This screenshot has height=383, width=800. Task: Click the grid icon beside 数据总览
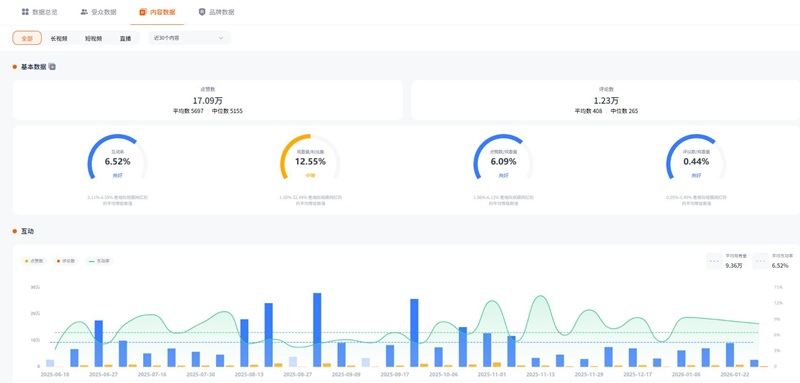click(25, 12)
